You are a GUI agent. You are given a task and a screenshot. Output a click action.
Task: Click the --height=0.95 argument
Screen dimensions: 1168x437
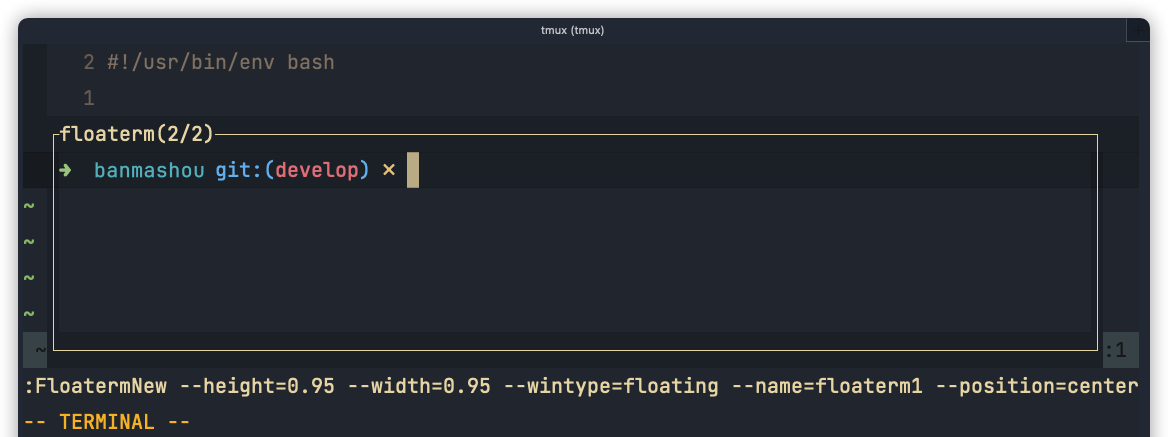[x=257, y=386]
